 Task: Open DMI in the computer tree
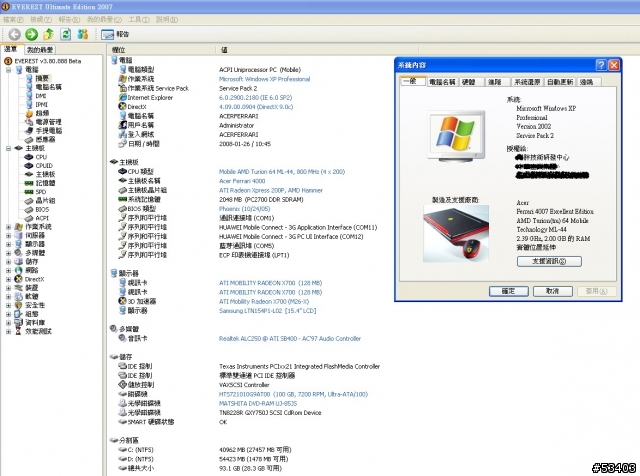[41, 96]
